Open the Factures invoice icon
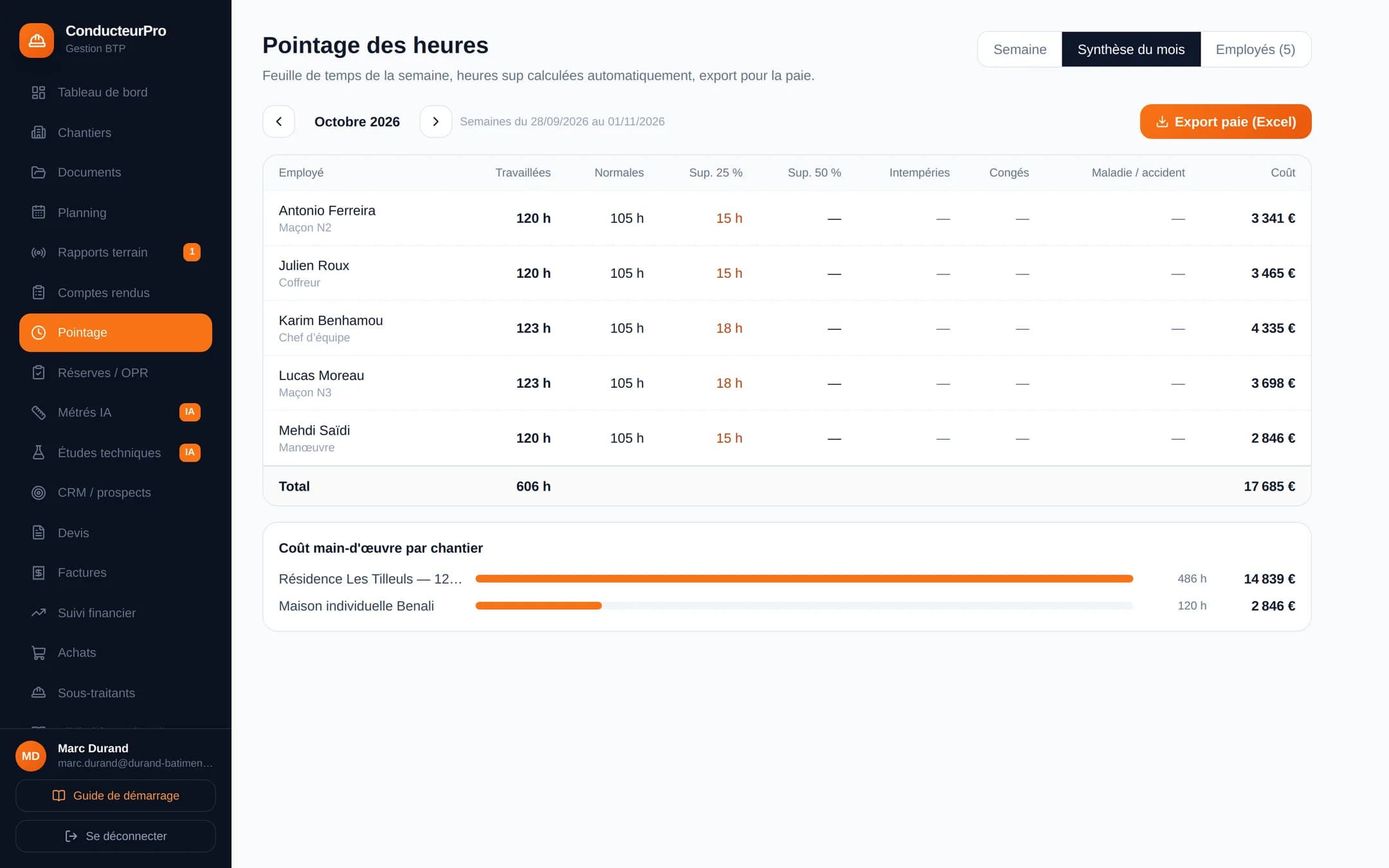This screenshot has width=1389, height=868. pos(39,573)
